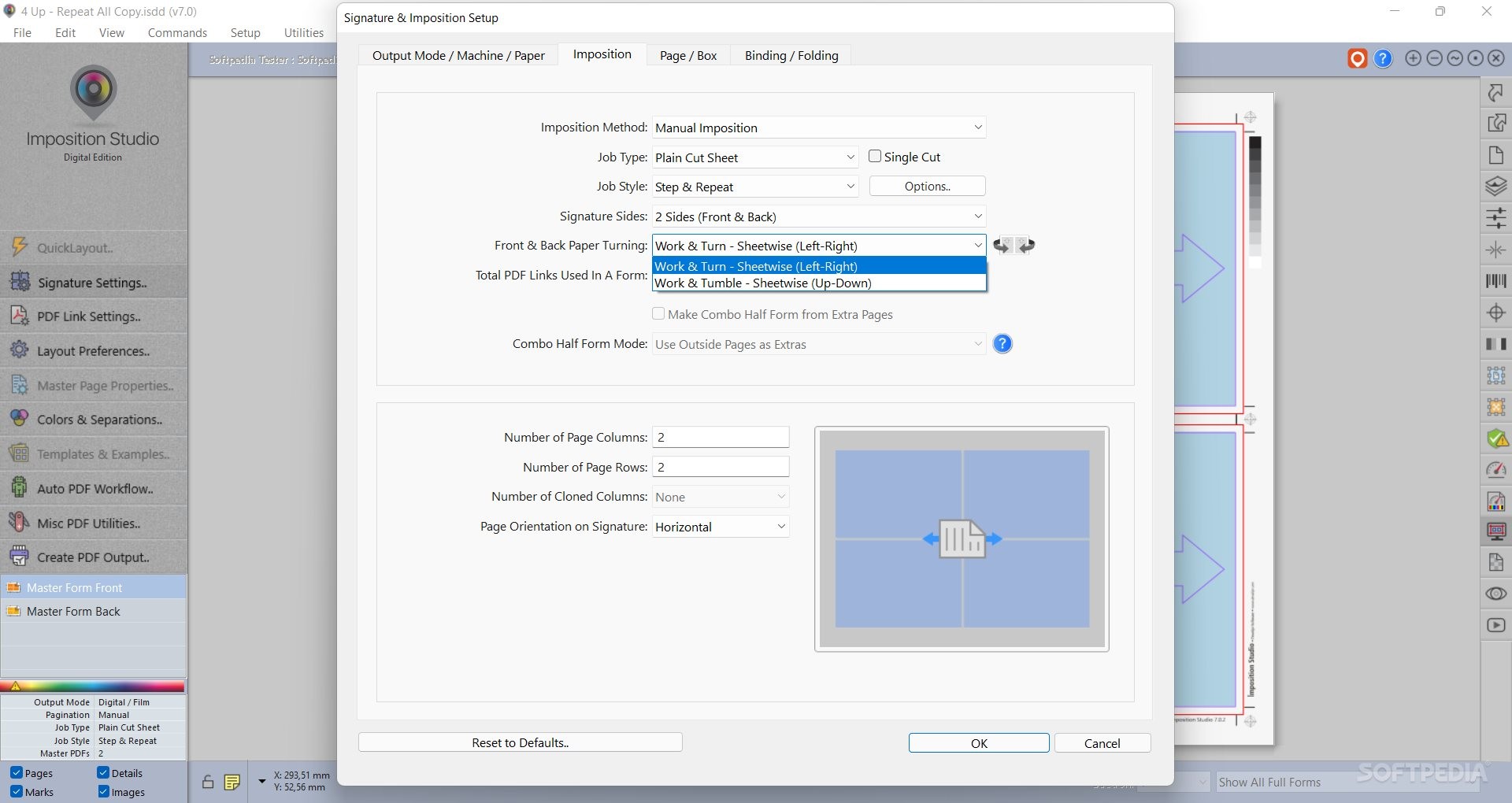This screenshot has width=1512, height=803.
Task: Switch to Output Mode / Machine / Paper tab
Action: (x=458, y=55)
